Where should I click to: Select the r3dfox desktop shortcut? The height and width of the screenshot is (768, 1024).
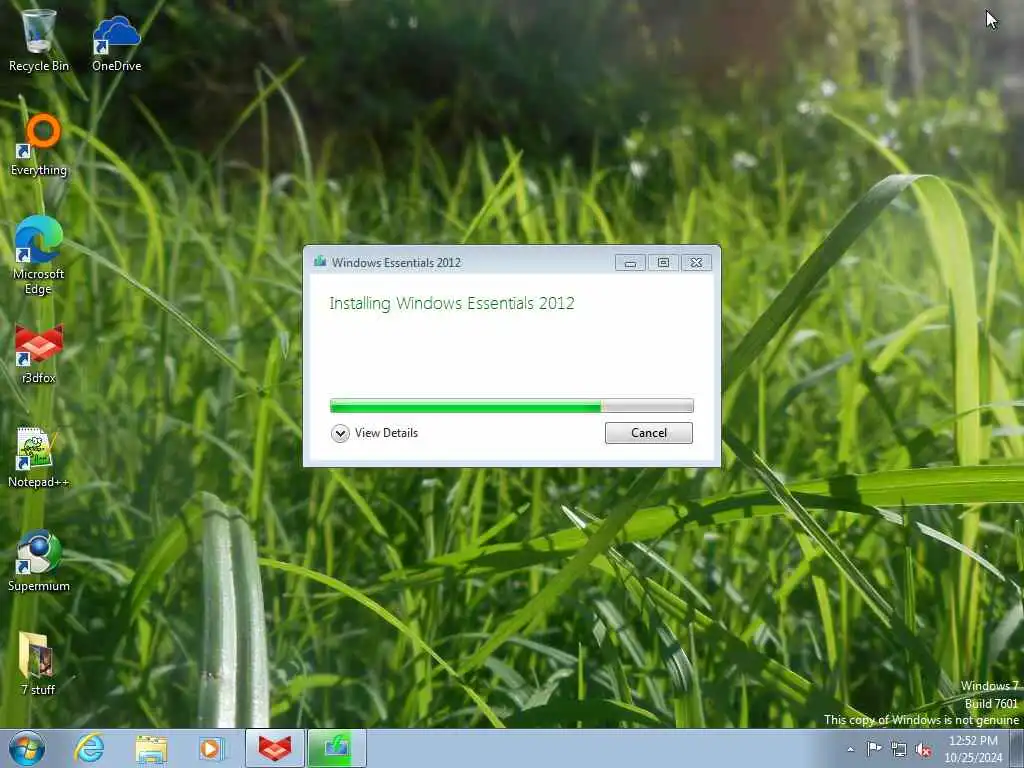(39, 353)
